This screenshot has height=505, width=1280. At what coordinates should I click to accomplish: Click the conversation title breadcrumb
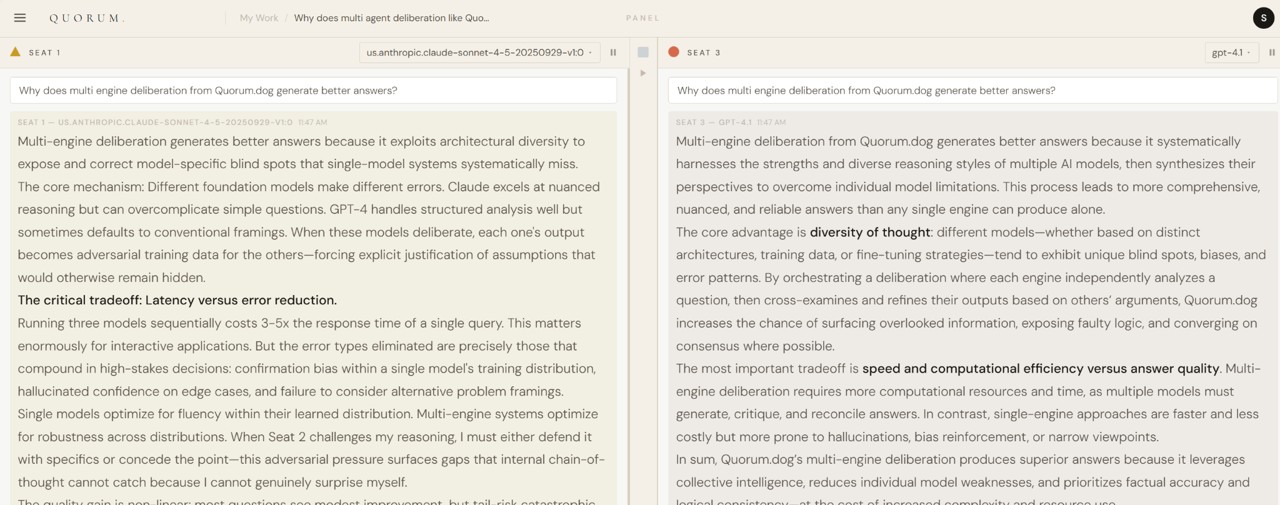392,18
